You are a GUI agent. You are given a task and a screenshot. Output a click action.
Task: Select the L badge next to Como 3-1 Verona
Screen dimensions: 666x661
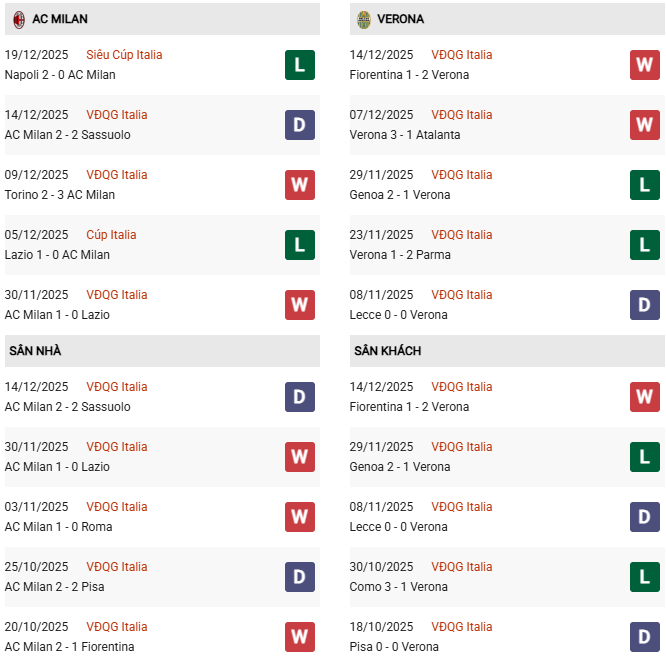(x=645, y=577)
